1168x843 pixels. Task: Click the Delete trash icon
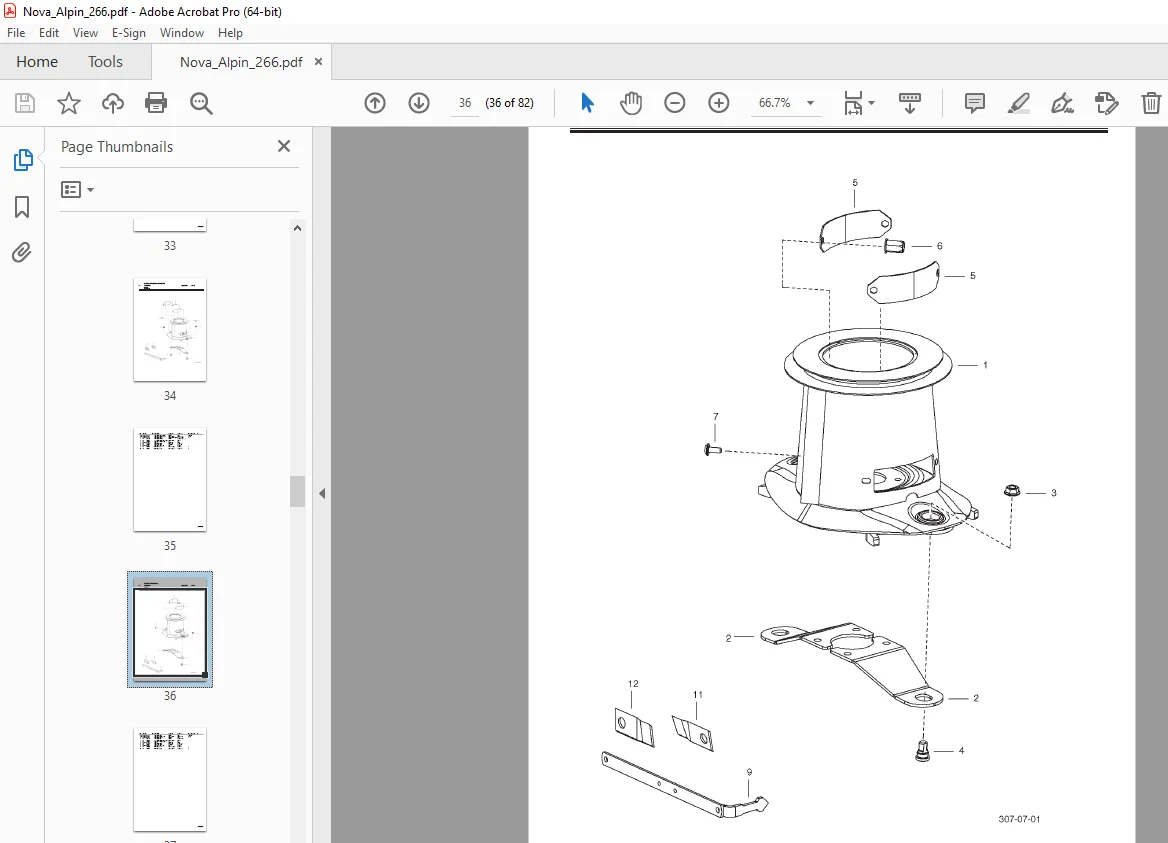1151,103
